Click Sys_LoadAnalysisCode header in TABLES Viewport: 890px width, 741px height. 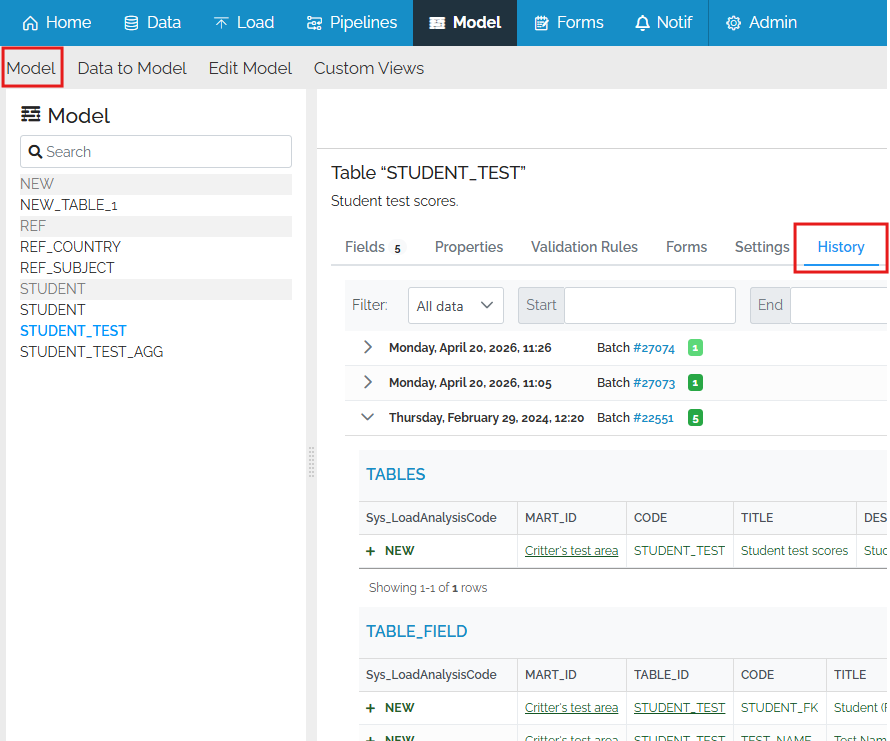[431, 518]
